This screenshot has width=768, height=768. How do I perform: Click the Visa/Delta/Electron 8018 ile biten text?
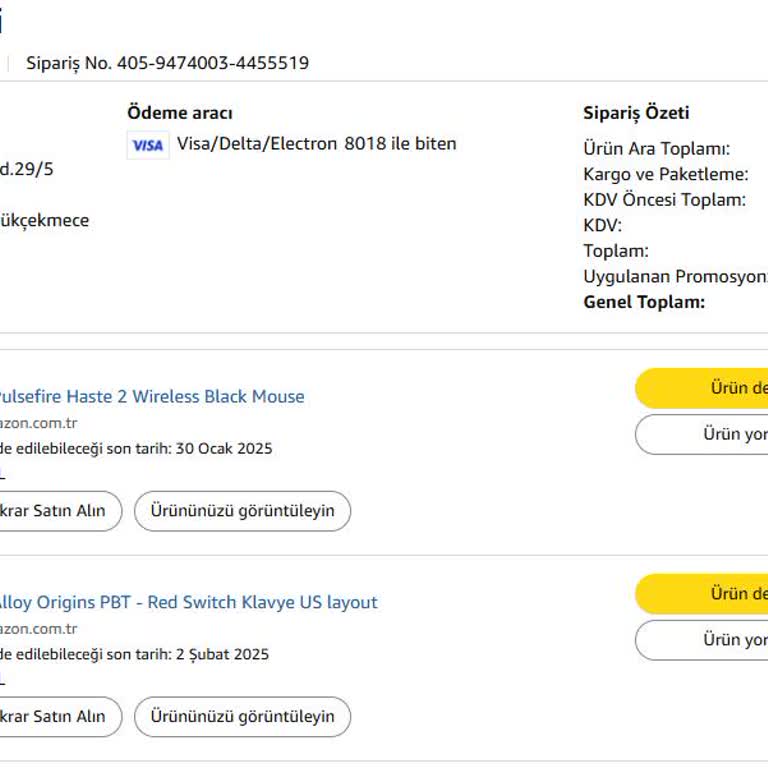(316, 144)
